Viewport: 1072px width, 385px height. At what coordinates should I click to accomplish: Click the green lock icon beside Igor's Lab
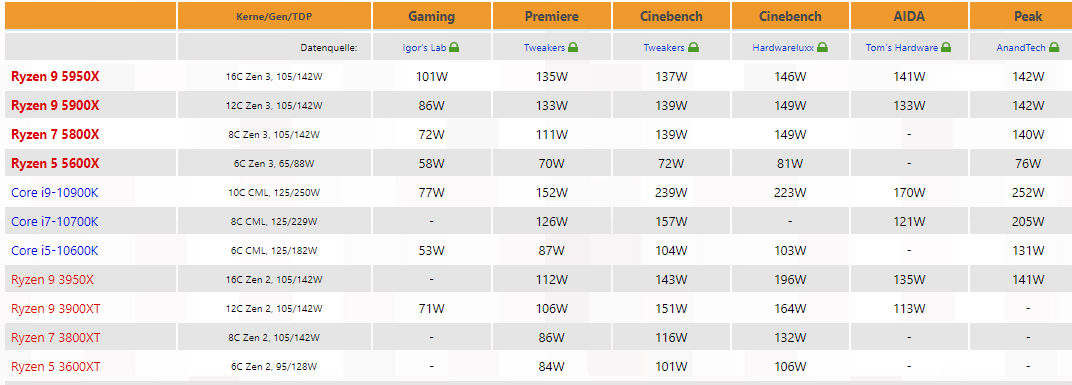tap(454, 48)
